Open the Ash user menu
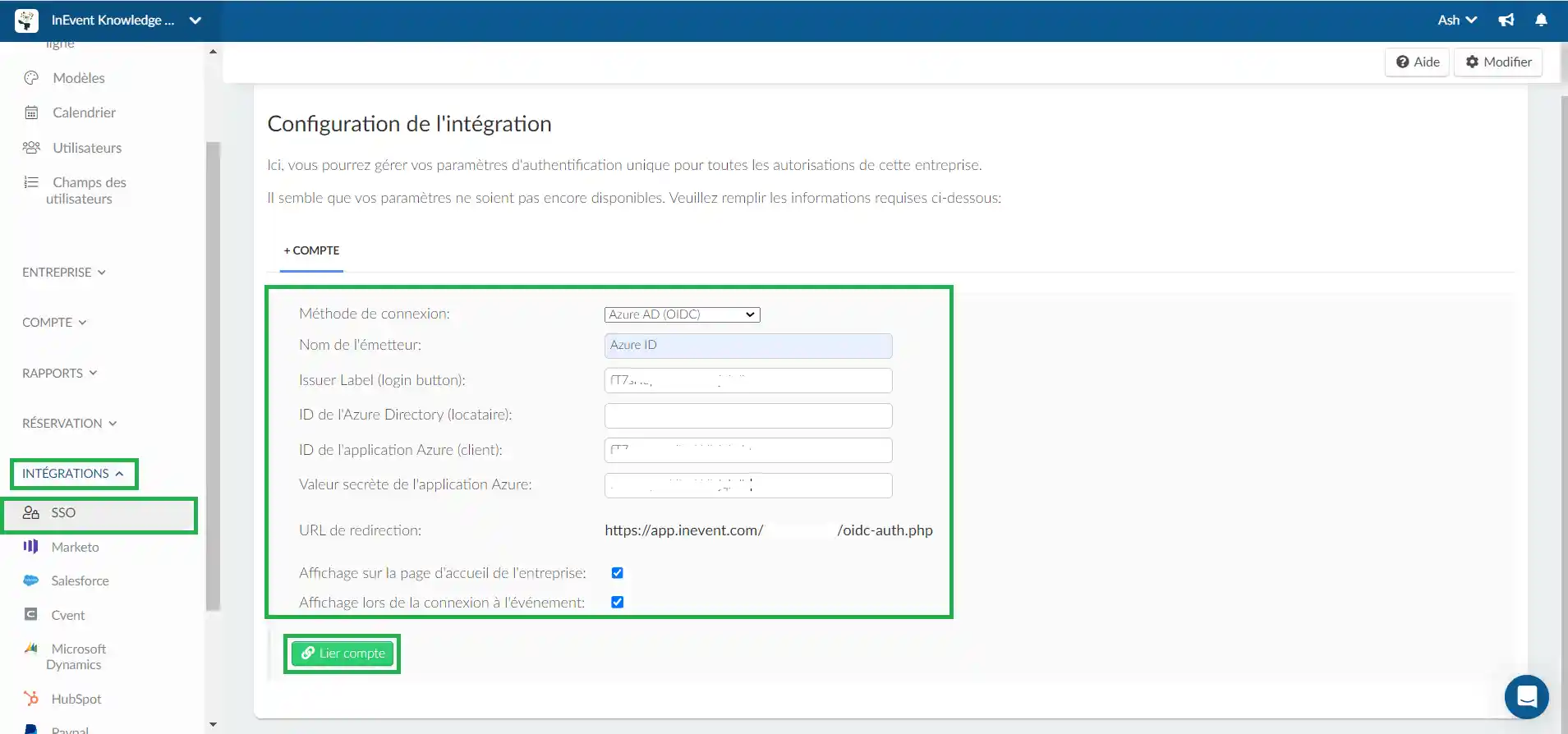The width and height of the screenshot is (1568, 734). (1457, 21)
